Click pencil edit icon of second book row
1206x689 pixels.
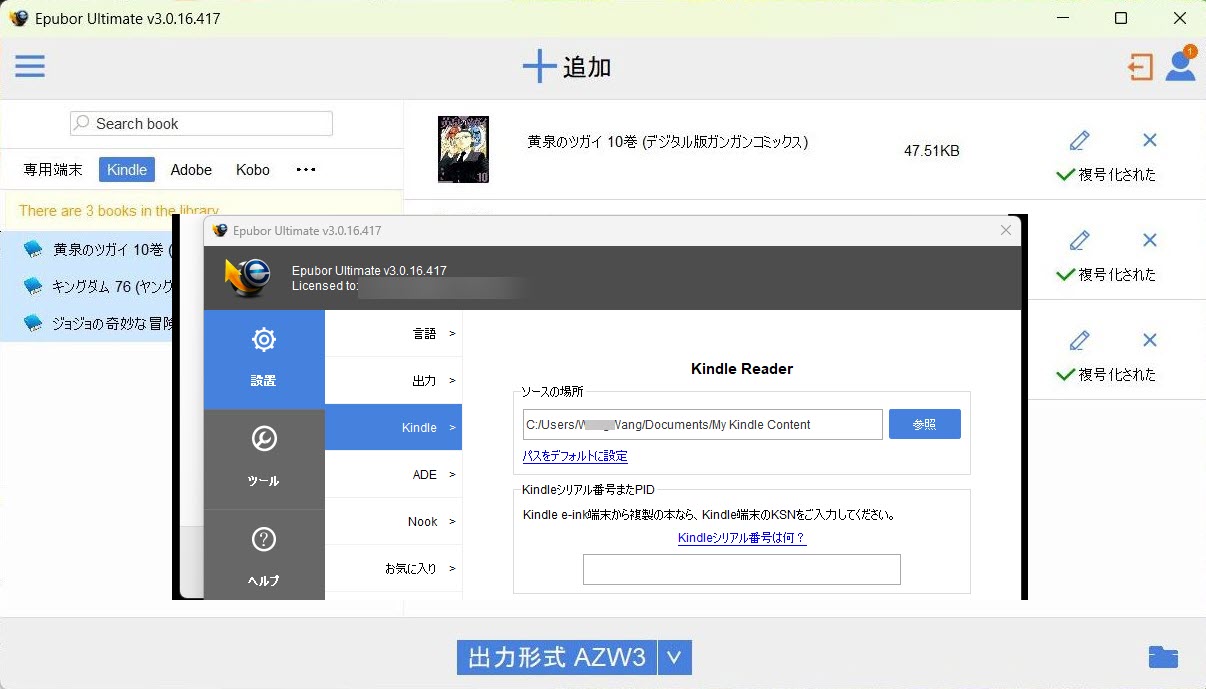[1079, 240]
